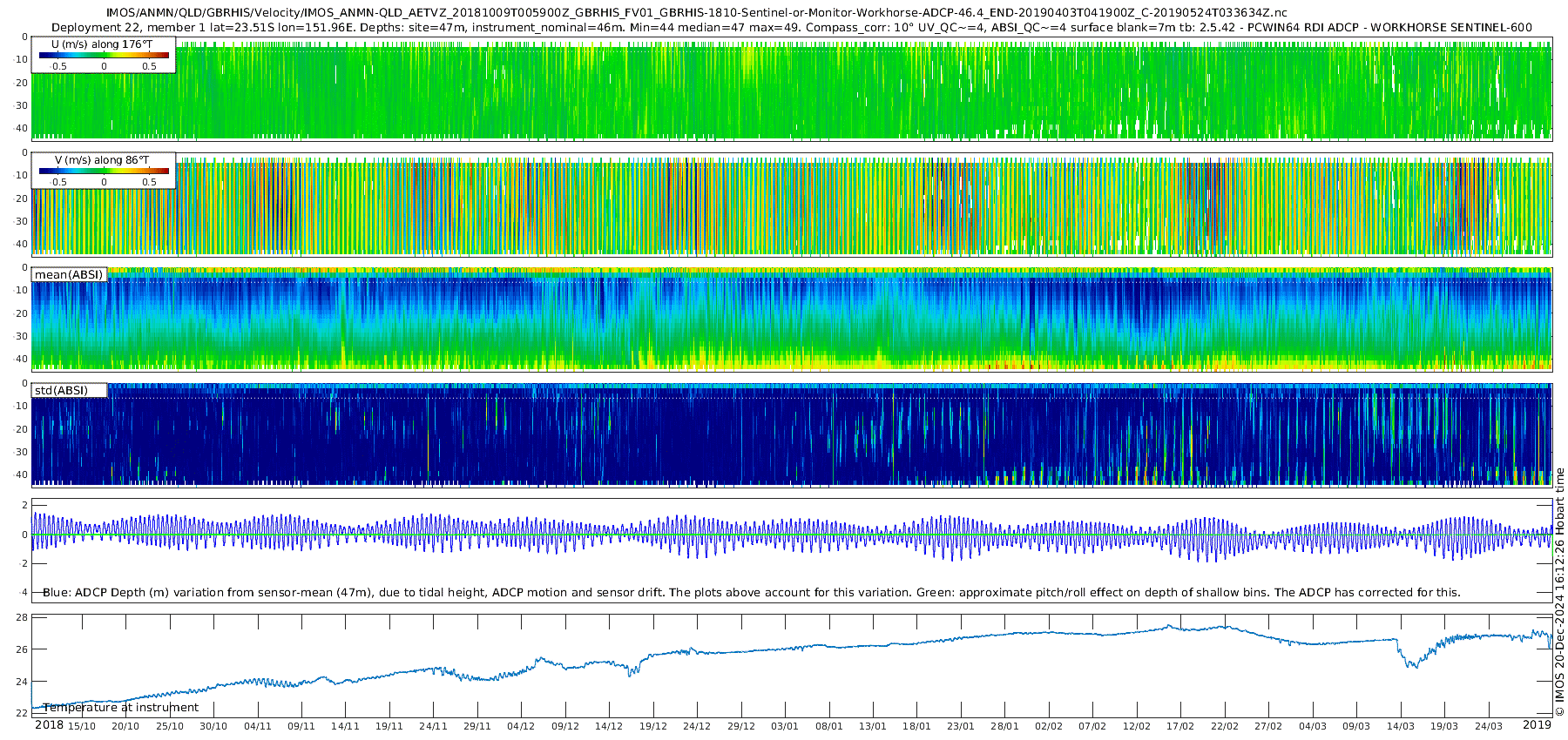The width and height of the screenshot is (1568, 740).
Task: Click the U velocity colorbar strip
Action: 104,55
